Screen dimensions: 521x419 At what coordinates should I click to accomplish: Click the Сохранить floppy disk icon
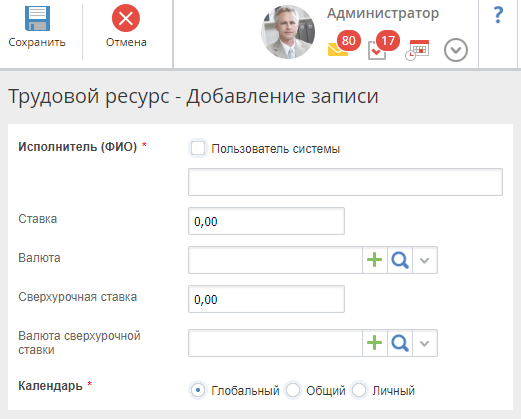(x=37, y=19)
